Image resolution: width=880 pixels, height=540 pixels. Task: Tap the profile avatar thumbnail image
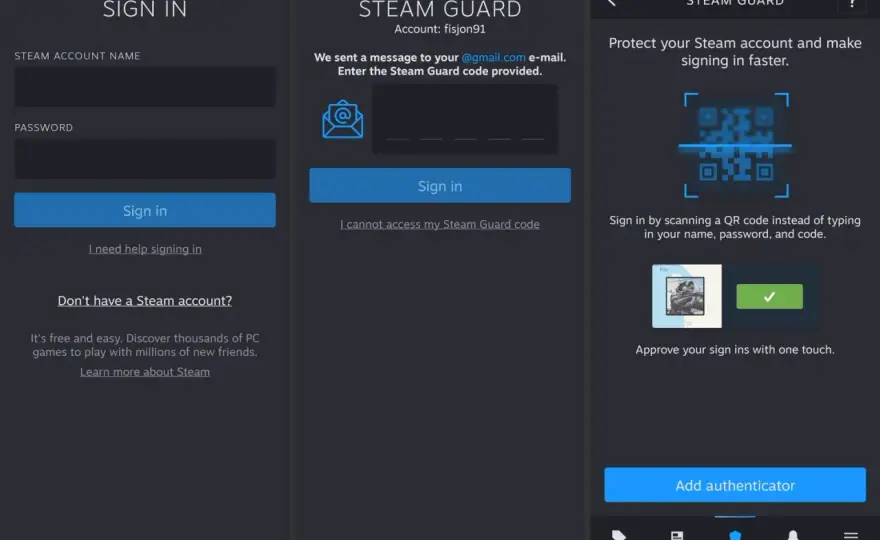686,296
